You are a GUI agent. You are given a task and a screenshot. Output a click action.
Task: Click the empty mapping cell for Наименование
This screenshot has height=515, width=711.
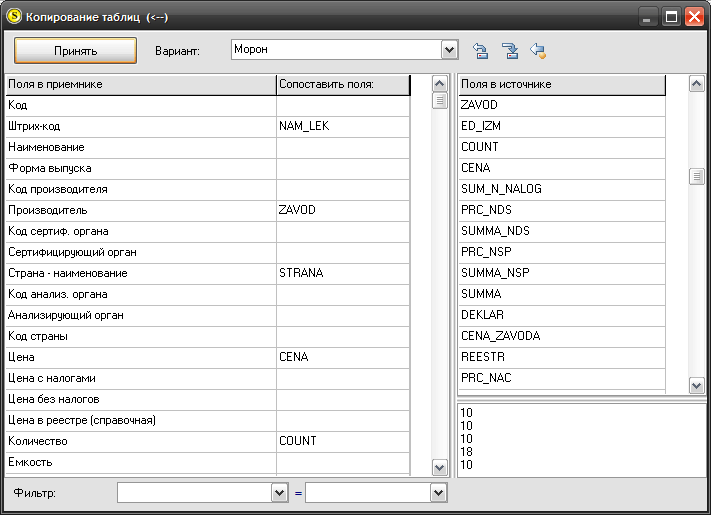(343, 147)
